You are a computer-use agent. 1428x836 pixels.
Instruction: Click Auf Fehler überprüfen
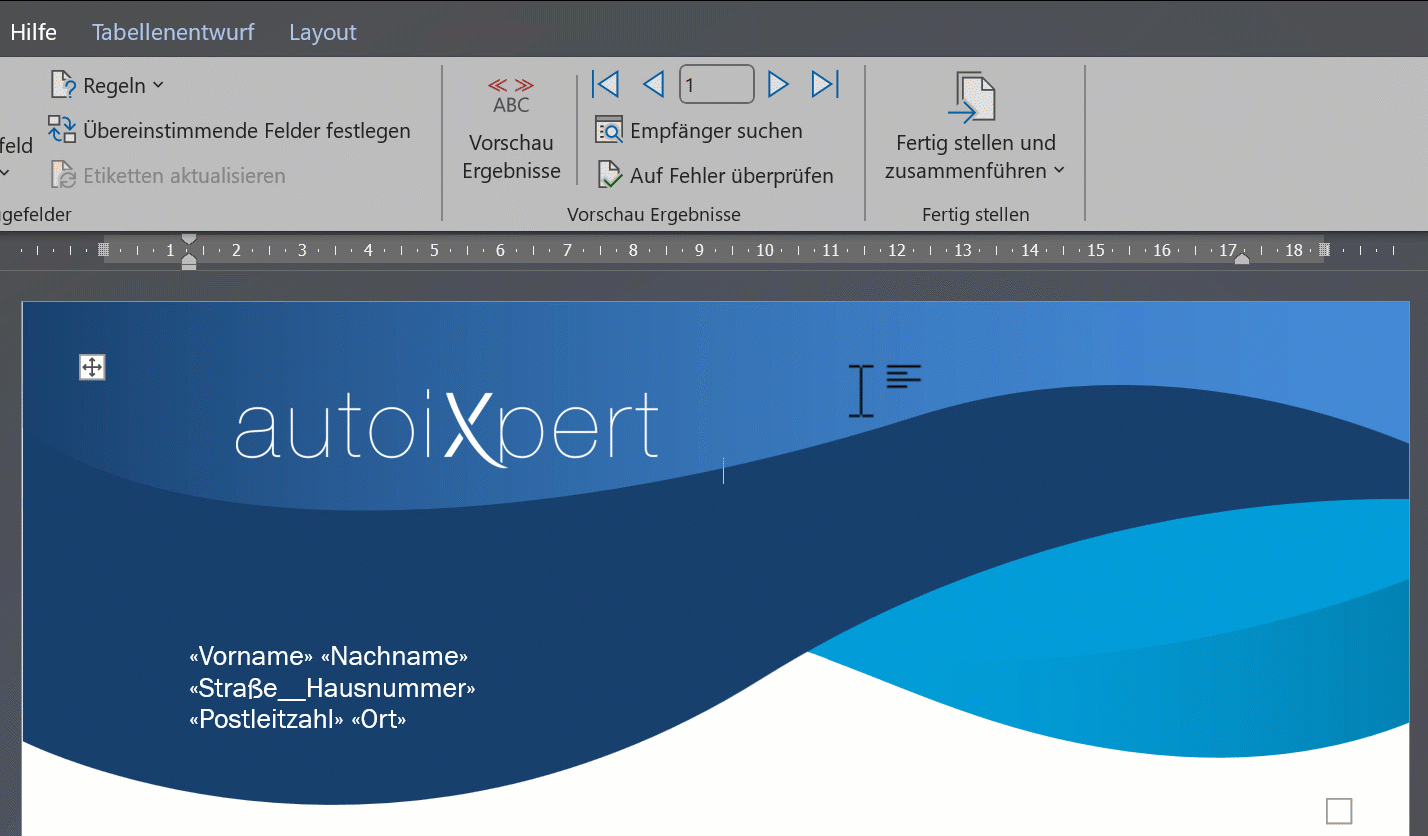pyautogui.click(x=715, y=176)
